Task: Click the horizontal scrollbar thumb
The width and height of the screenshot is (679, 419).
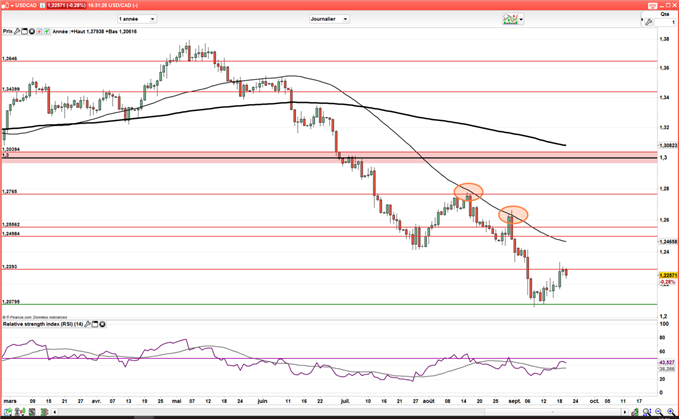Action: tap(553, 412)
